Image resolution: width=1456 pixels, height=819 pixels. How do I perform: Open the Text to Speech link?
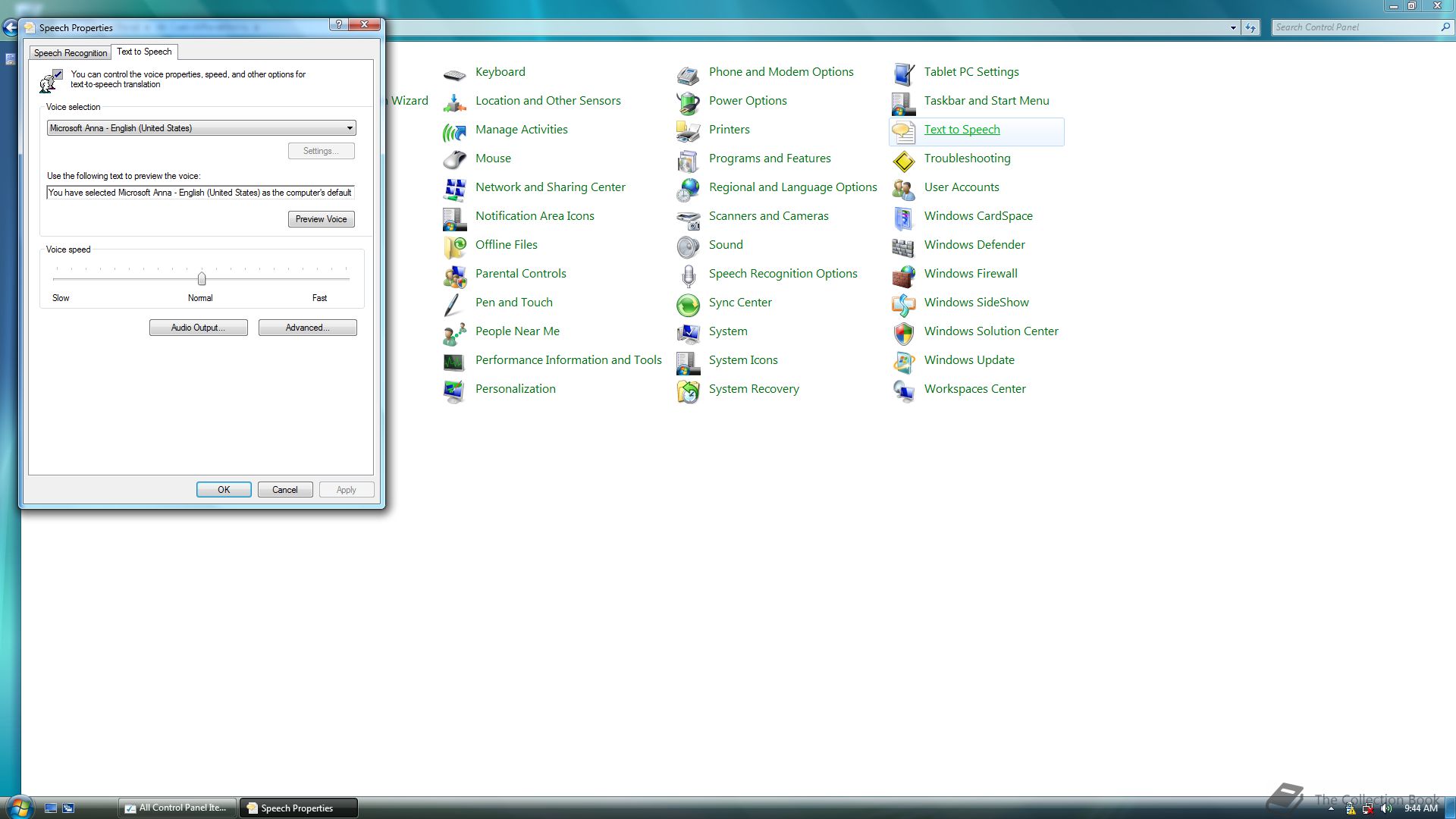962,130
